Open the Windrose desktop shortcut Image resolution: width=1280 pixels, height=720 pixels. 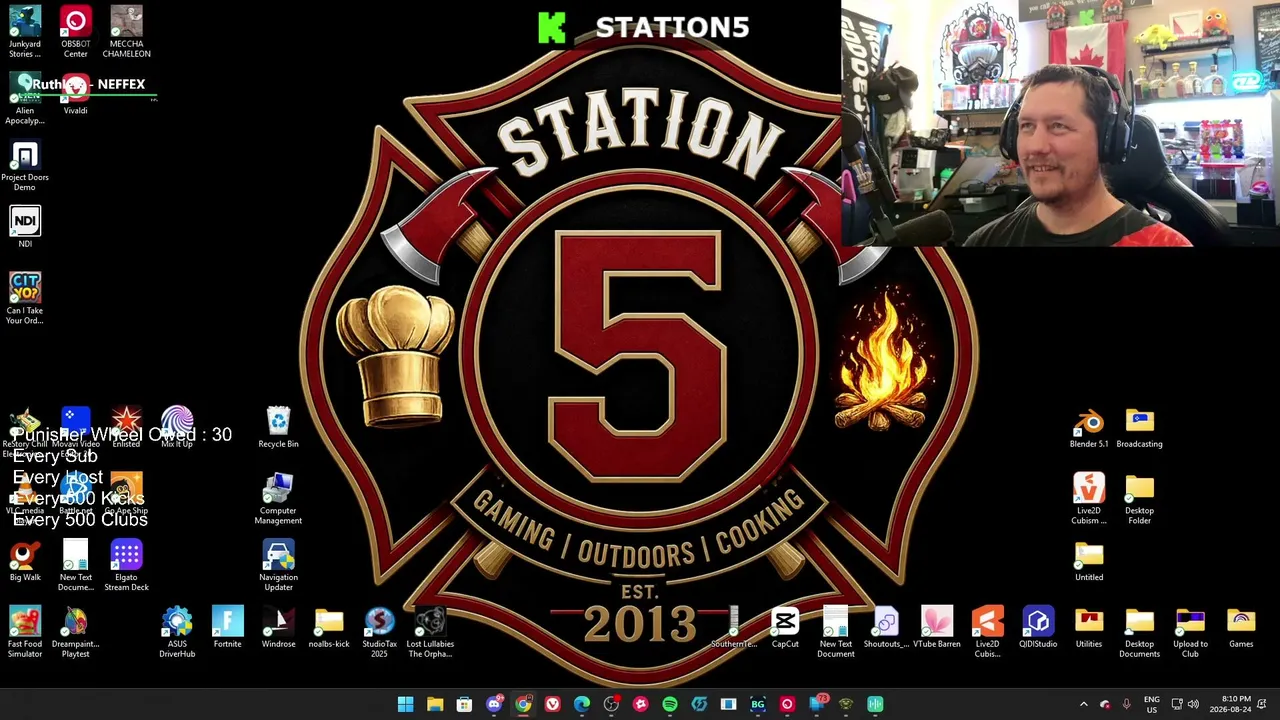pyautogui.click(x=278, y=628)
